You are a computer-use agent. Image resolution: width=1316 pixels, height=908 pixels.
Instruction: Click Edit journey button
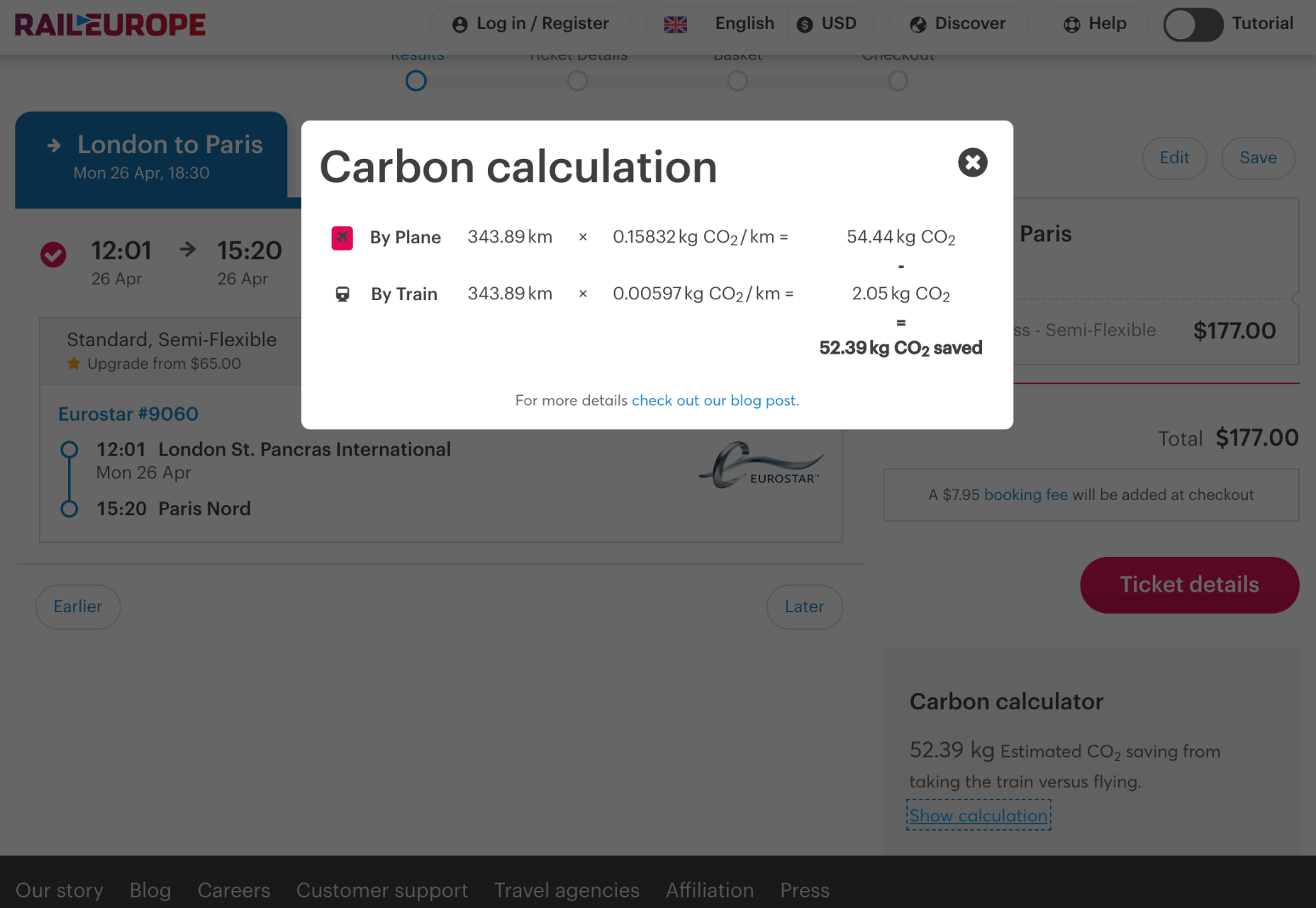[x=1174, y=157]
